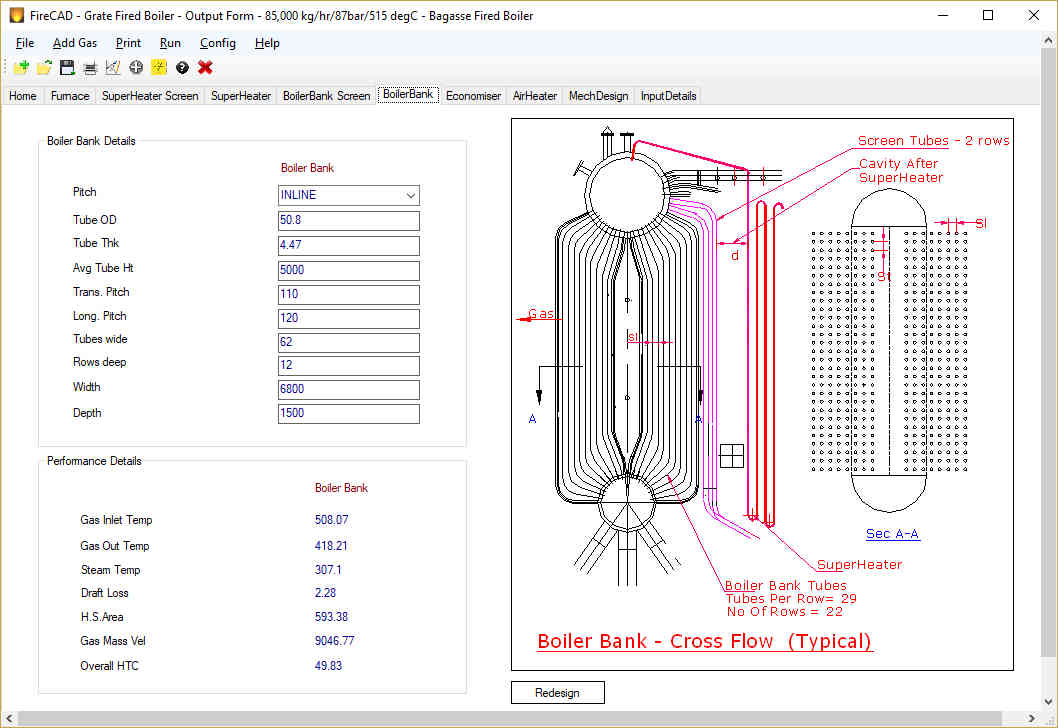Maximize the FireCAD window
1058x728 pixels.
(x=988, y=15)
